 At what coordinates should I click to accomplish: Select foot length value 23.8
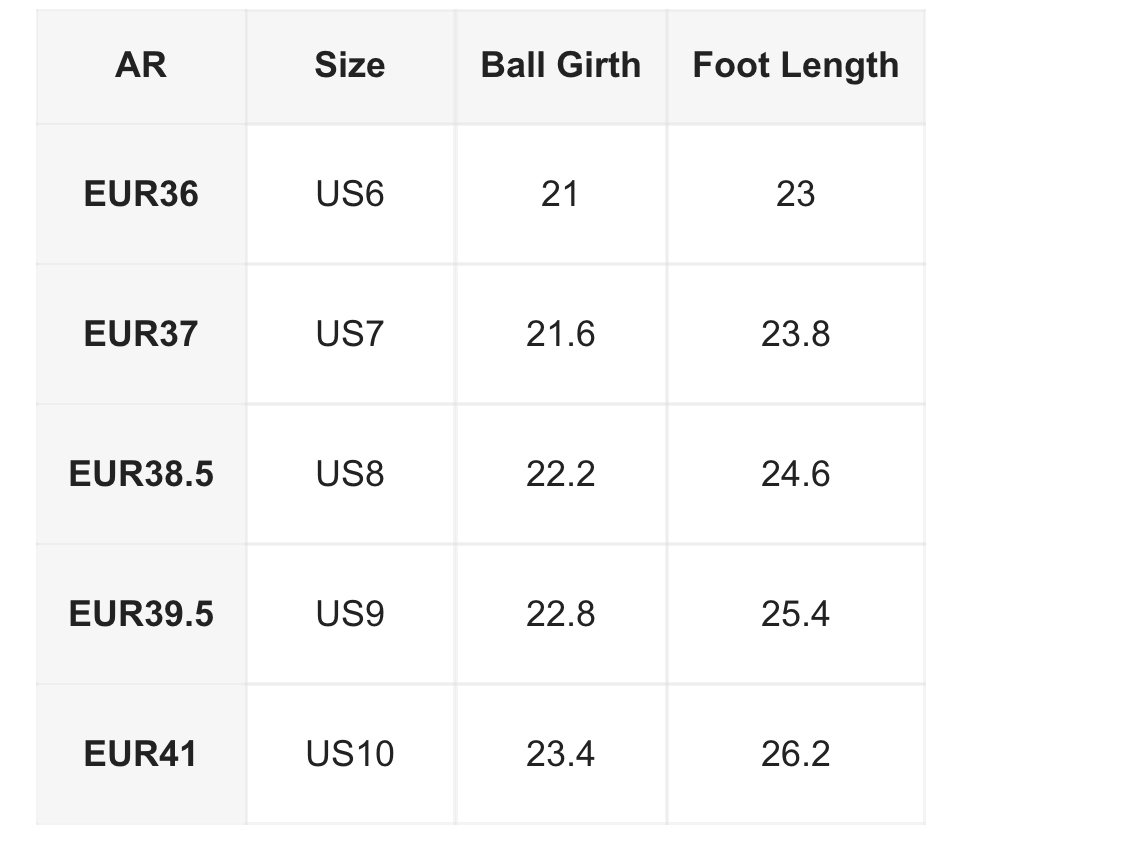coord(795,334)
